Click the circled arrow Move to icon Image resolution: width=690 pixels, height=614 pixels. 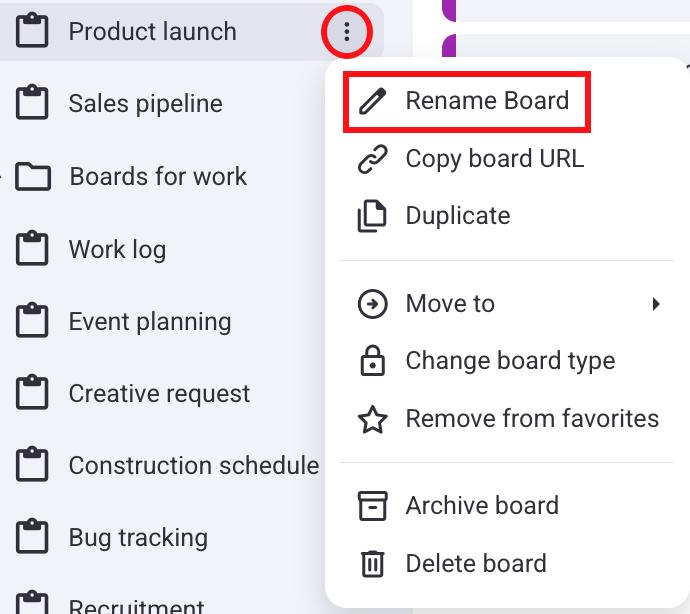pyautogui.click(x=372, y=304)
